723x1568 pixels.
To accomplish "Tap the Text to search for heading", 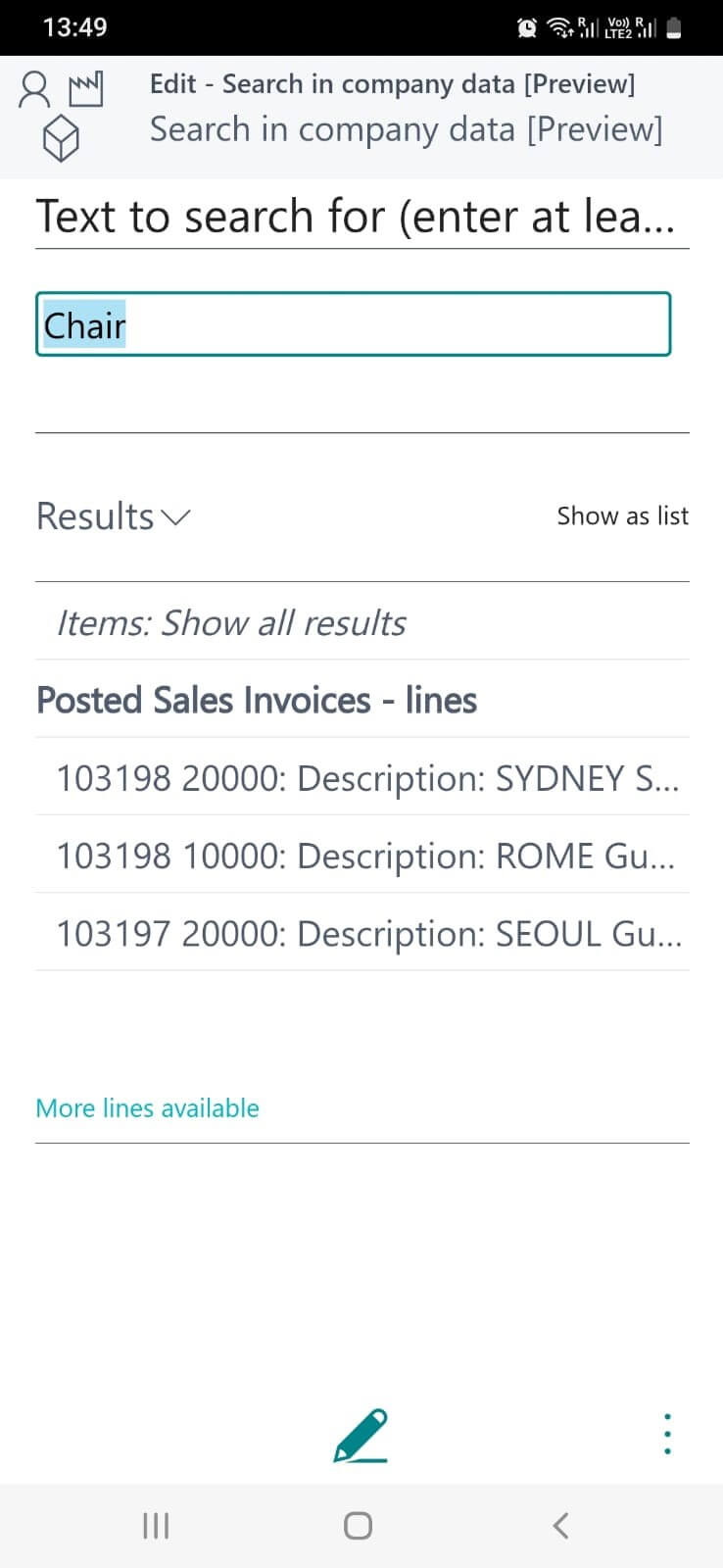I will (x=356, y=217).
